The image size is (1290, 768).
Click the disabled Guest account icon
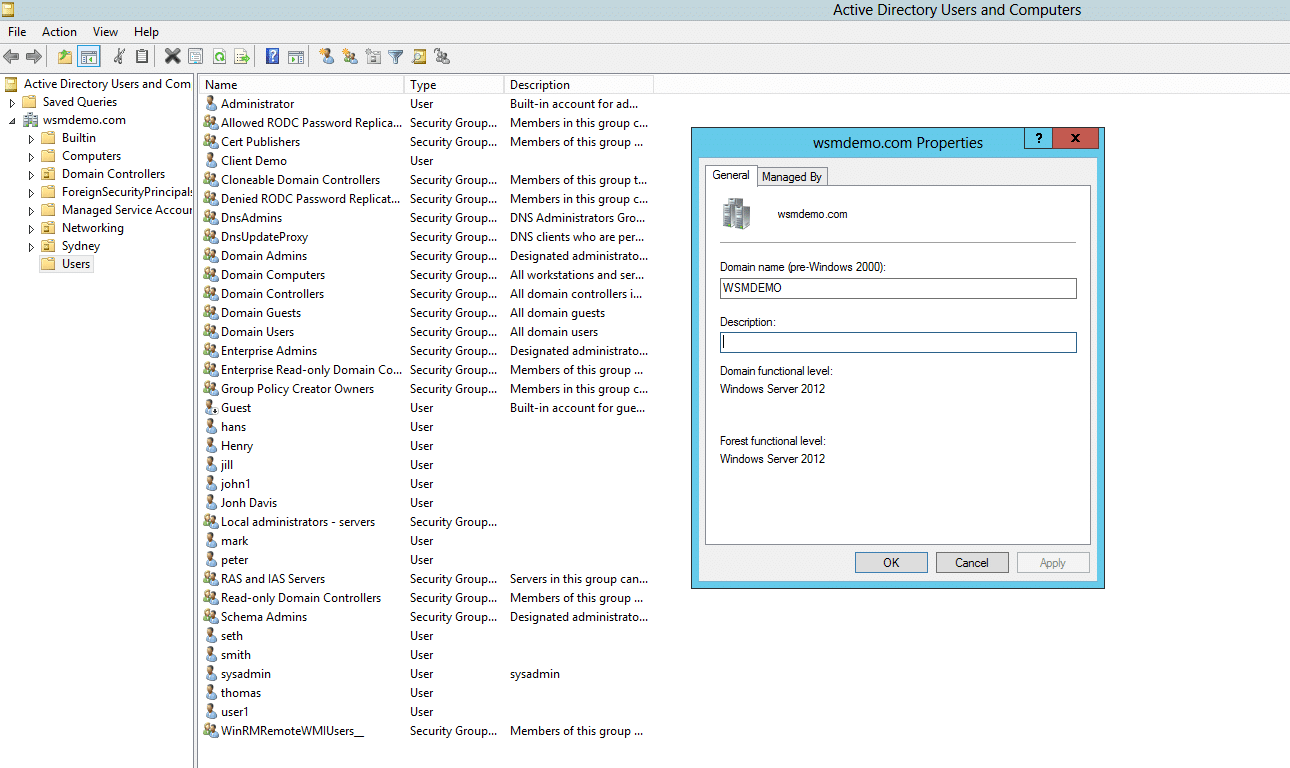coord(211,407)
